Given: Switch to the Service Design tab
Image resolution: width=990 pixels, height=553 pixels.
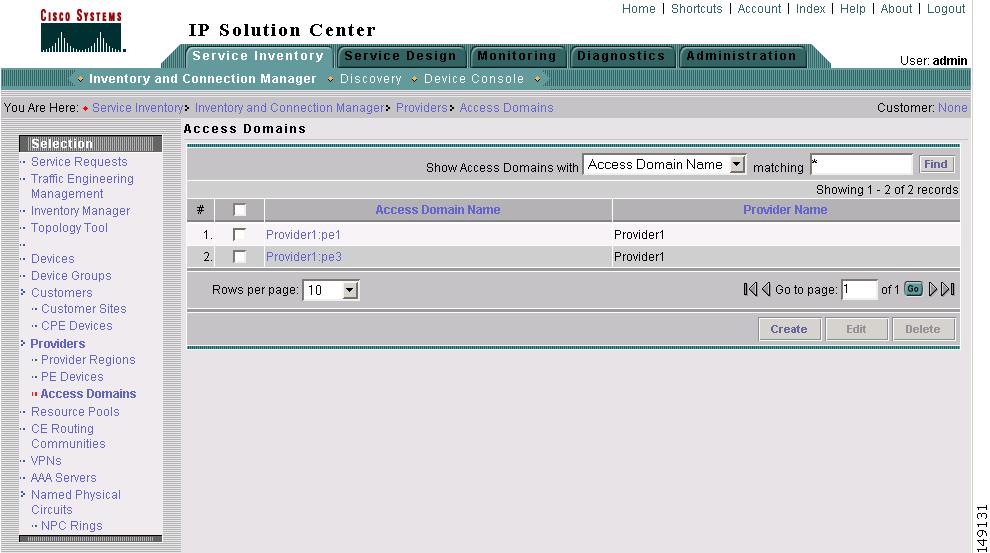Looking at the screenshot, I should [400, 56].
